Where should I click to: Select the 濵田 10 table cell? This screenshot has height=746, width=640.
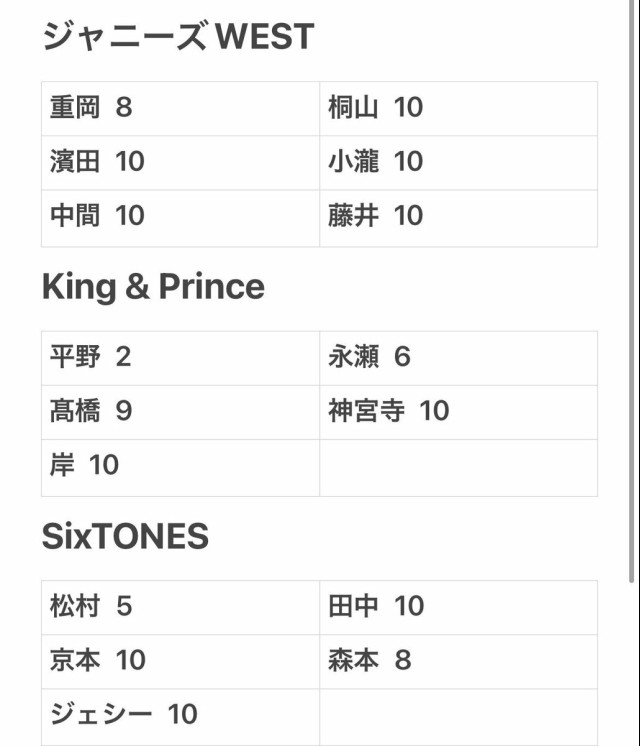tap(180, 163)
